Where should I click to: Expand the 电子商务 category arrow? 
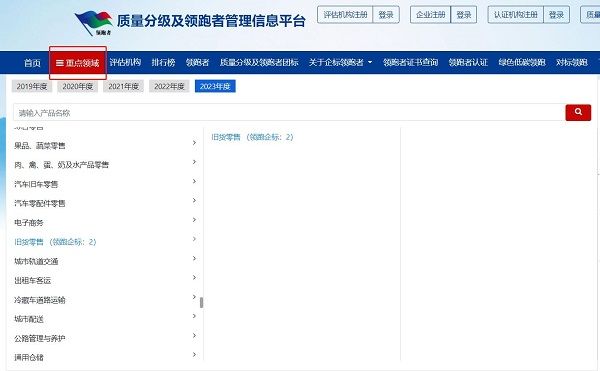(194, 220)
